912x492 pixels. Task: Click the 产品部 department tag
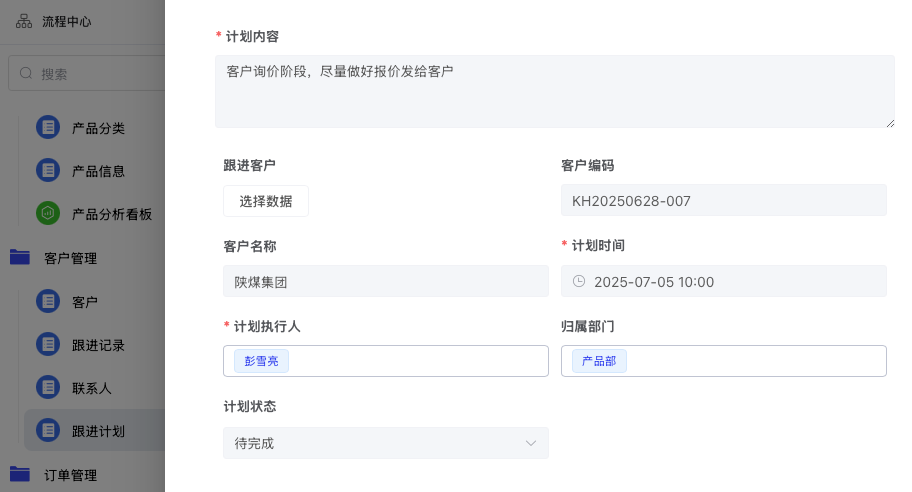599,361
